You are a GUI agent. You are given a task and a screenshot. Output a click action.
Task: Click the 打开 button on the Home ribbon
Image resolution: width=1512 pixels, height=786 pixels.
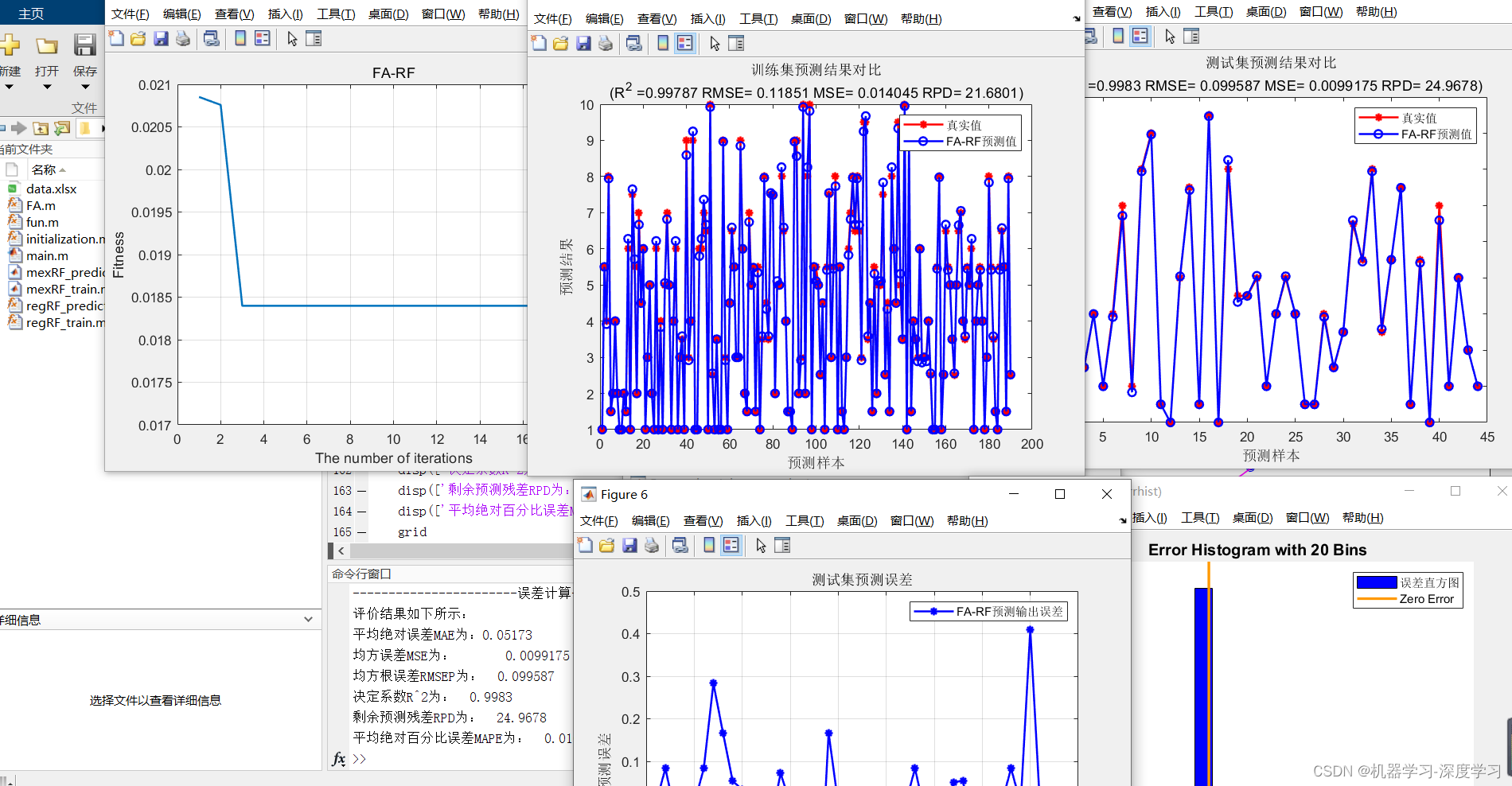(x=45, y=70)
